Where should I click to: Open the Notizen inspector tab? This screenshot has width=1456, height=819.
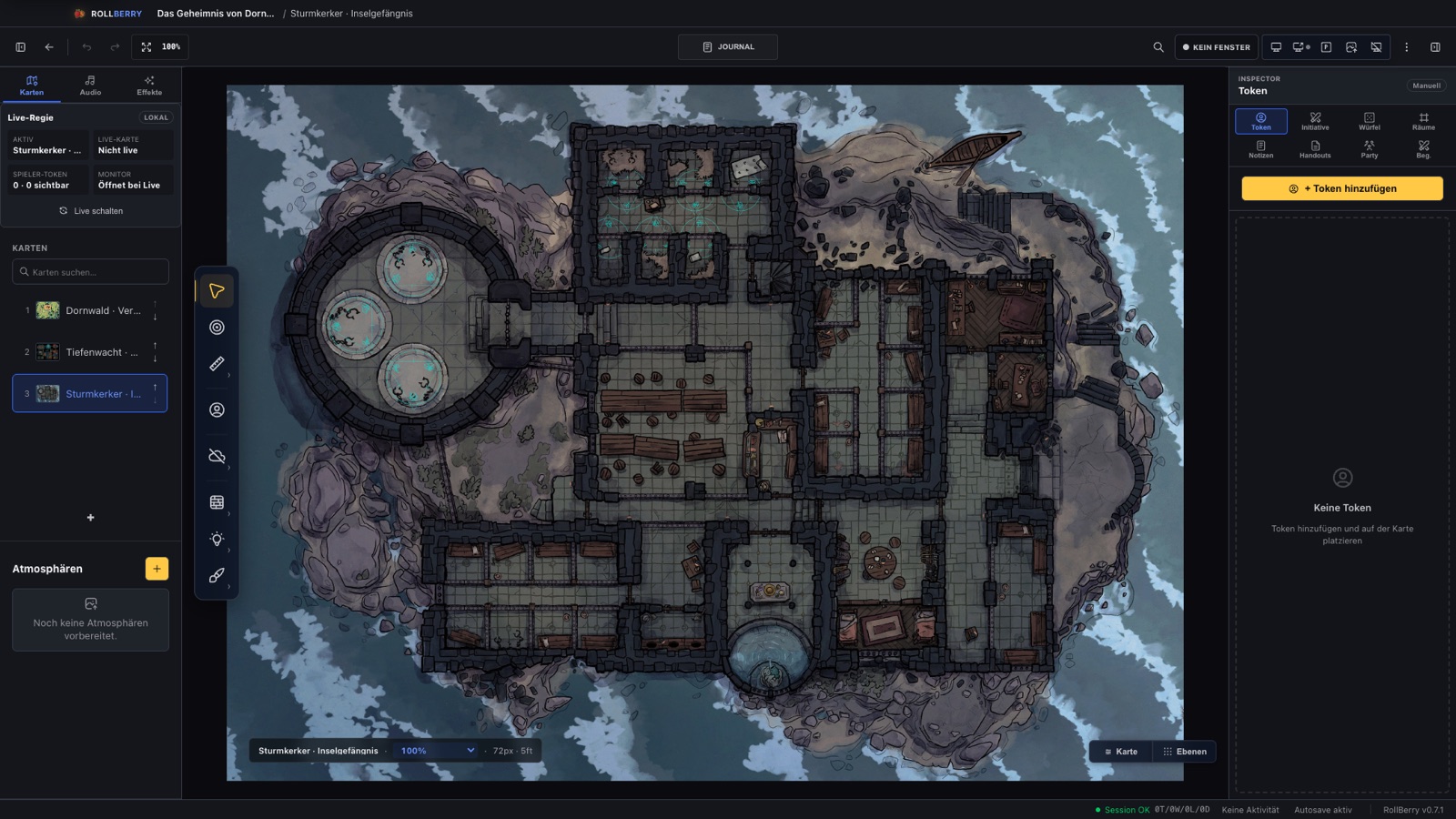[x=1261, y=149]
